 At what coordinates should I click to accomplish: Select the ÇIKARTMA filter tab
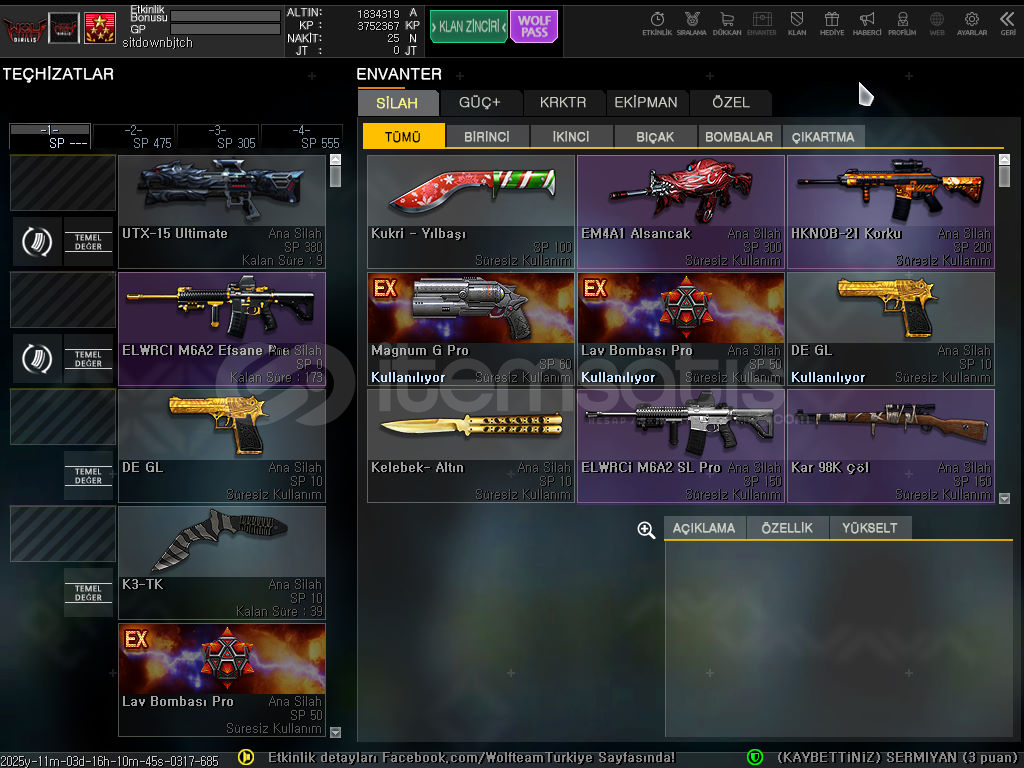coord(824,136)
